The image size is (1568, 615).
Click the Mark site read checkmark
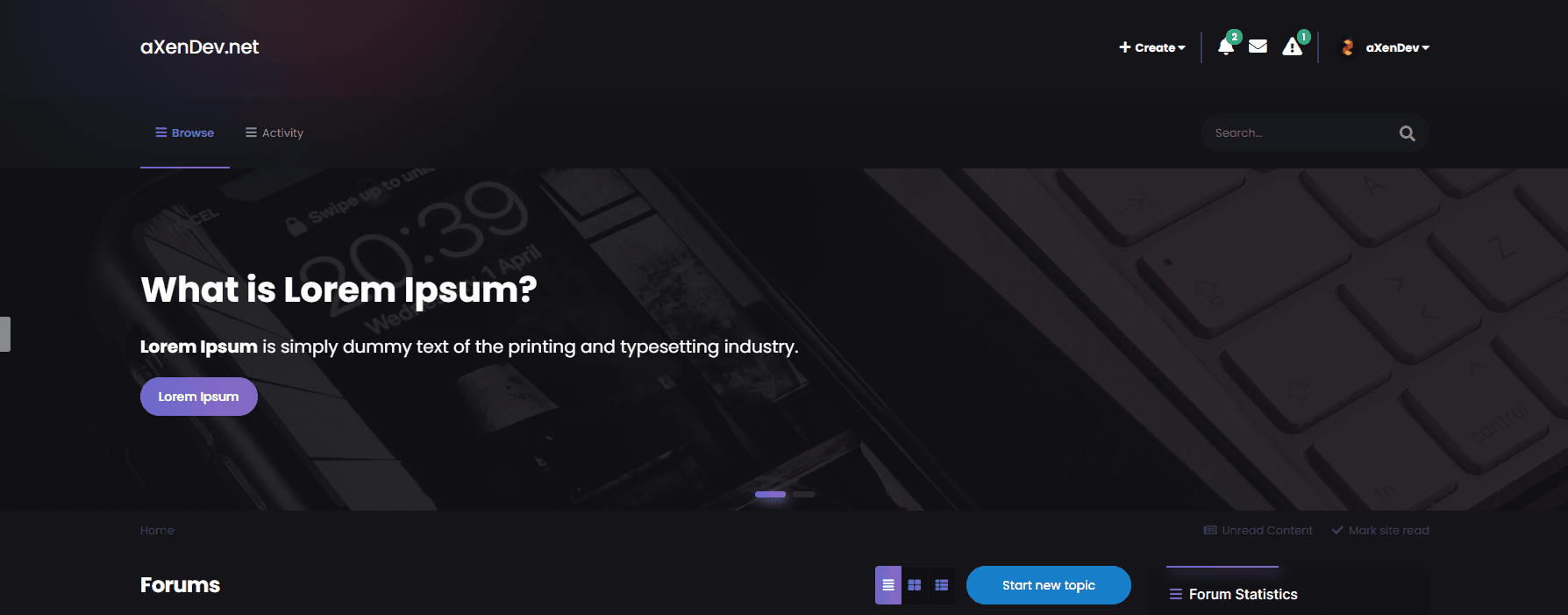[1337, 530]
